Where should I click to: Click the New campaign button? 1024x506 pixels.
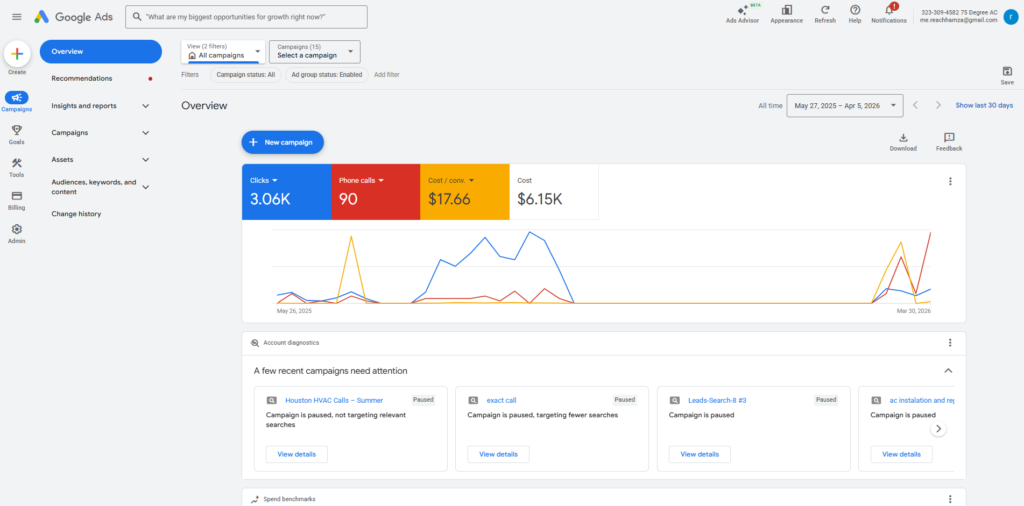point(283,142)
